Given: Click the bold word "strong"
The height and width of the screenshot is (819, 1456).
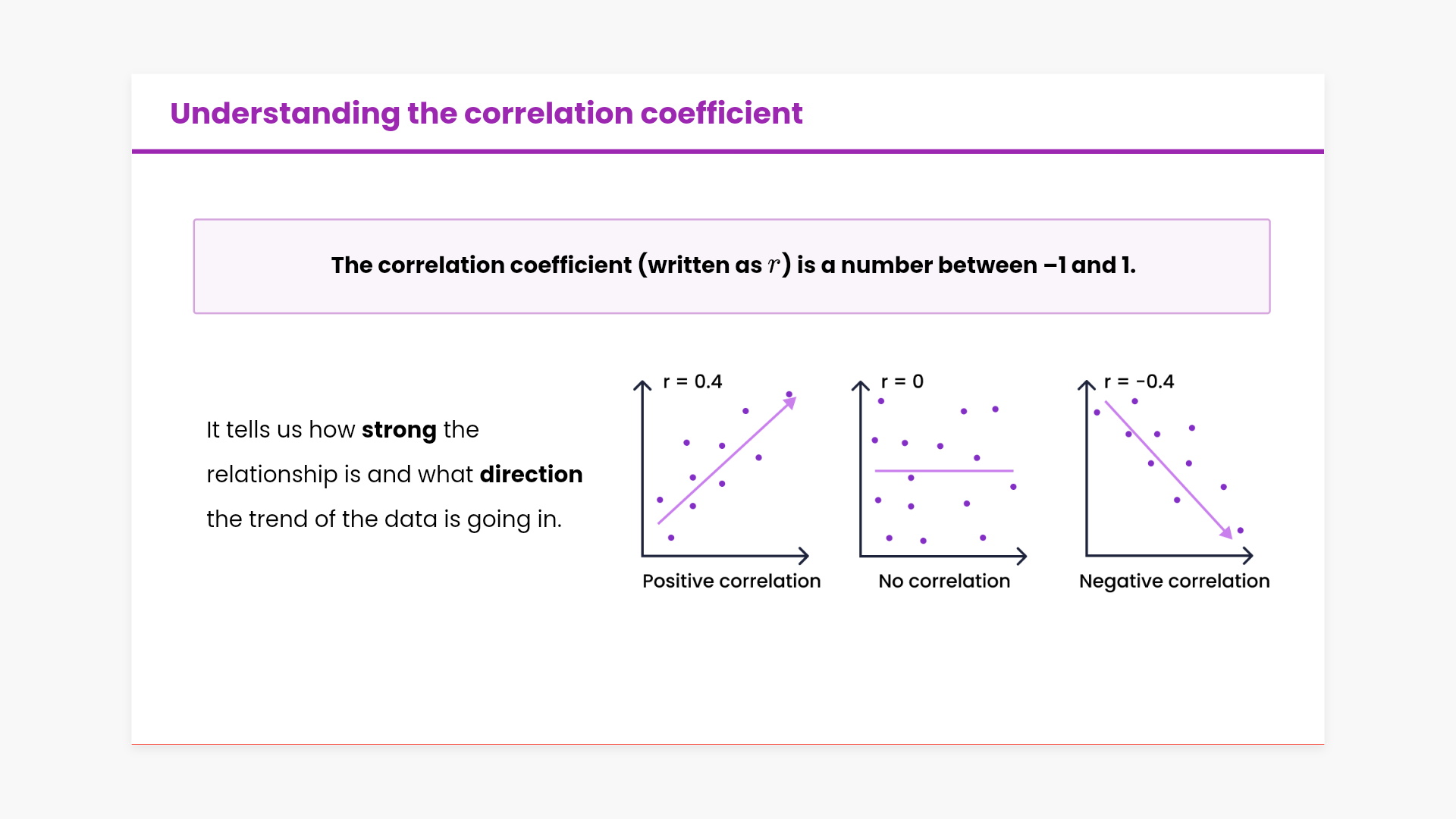Looking at the screenshot, I should pyautogui.click(x=399, y=430).
